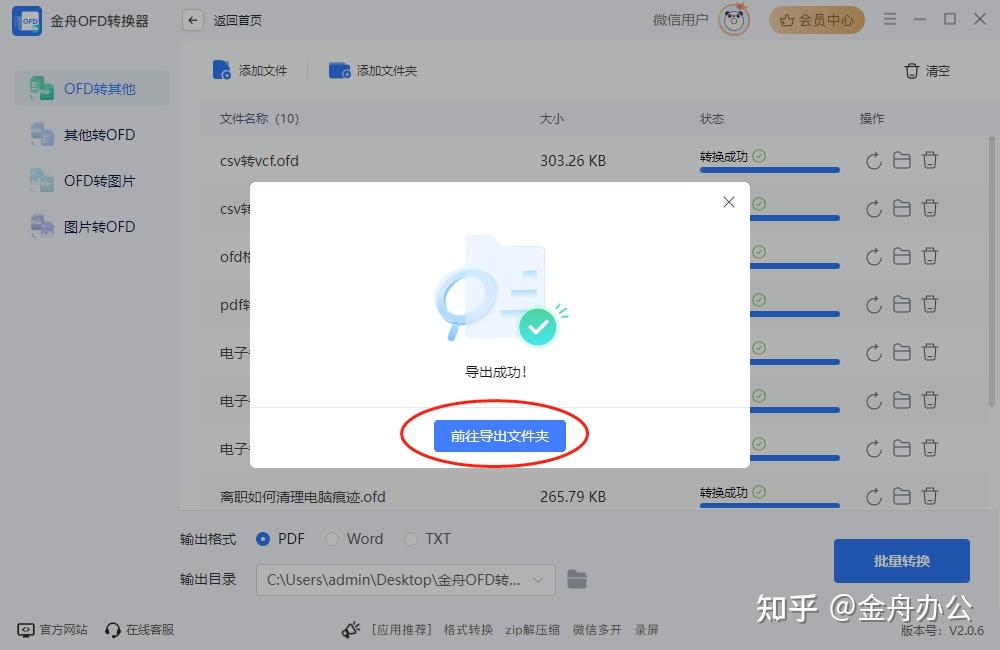Click the 清空 clear list icon
1000x650 pixels.
click(x=912, y=71)
